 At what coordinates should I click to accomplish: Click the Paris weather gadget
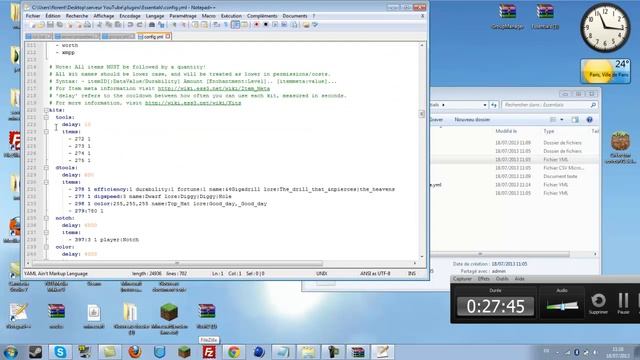coord(605,71)
